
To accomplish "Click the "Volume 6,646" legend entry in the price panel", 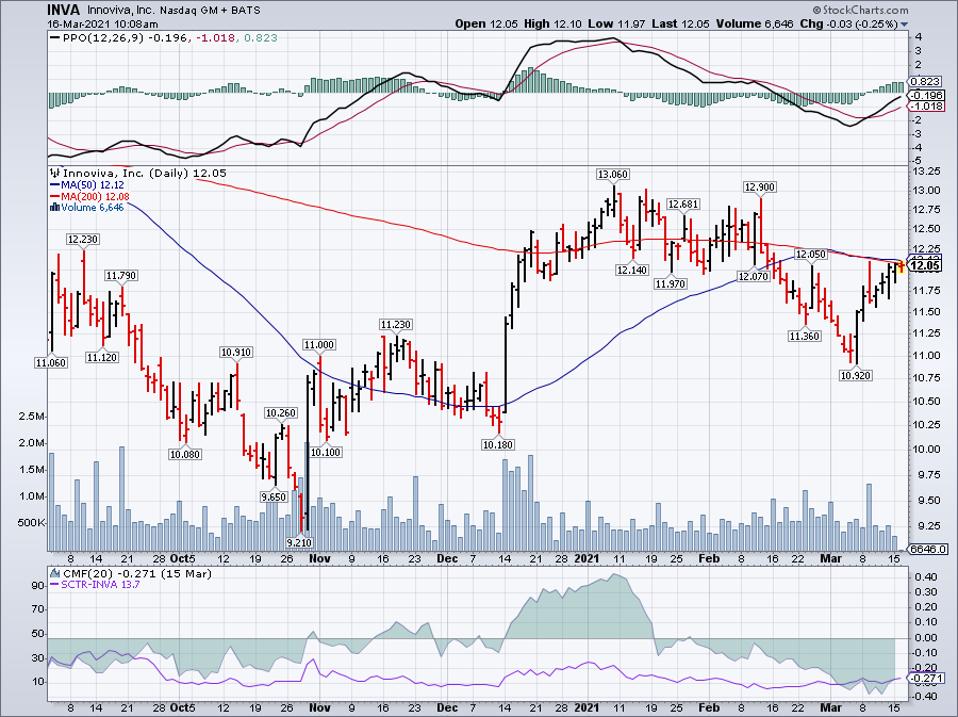I will tap(93, 208).
